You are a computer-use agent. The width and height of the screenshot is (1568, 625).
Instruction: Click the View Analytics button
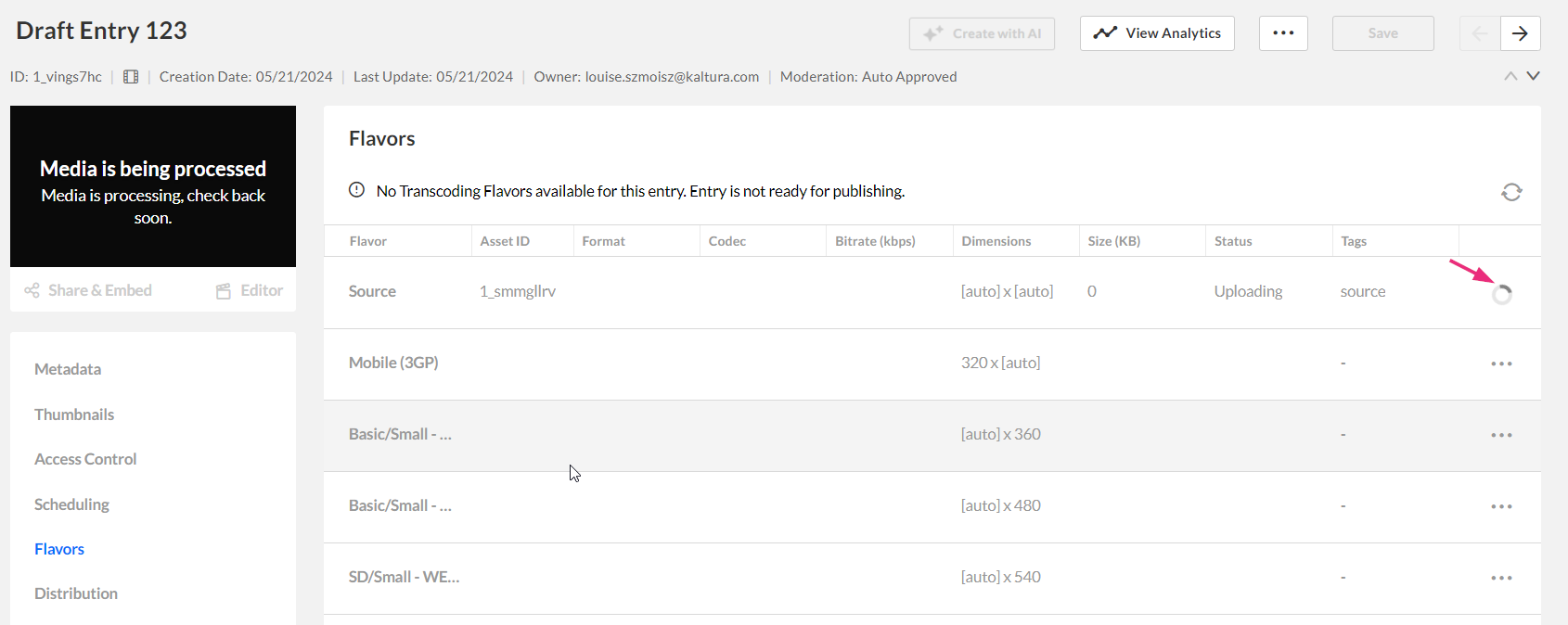tap(1157, 33)
